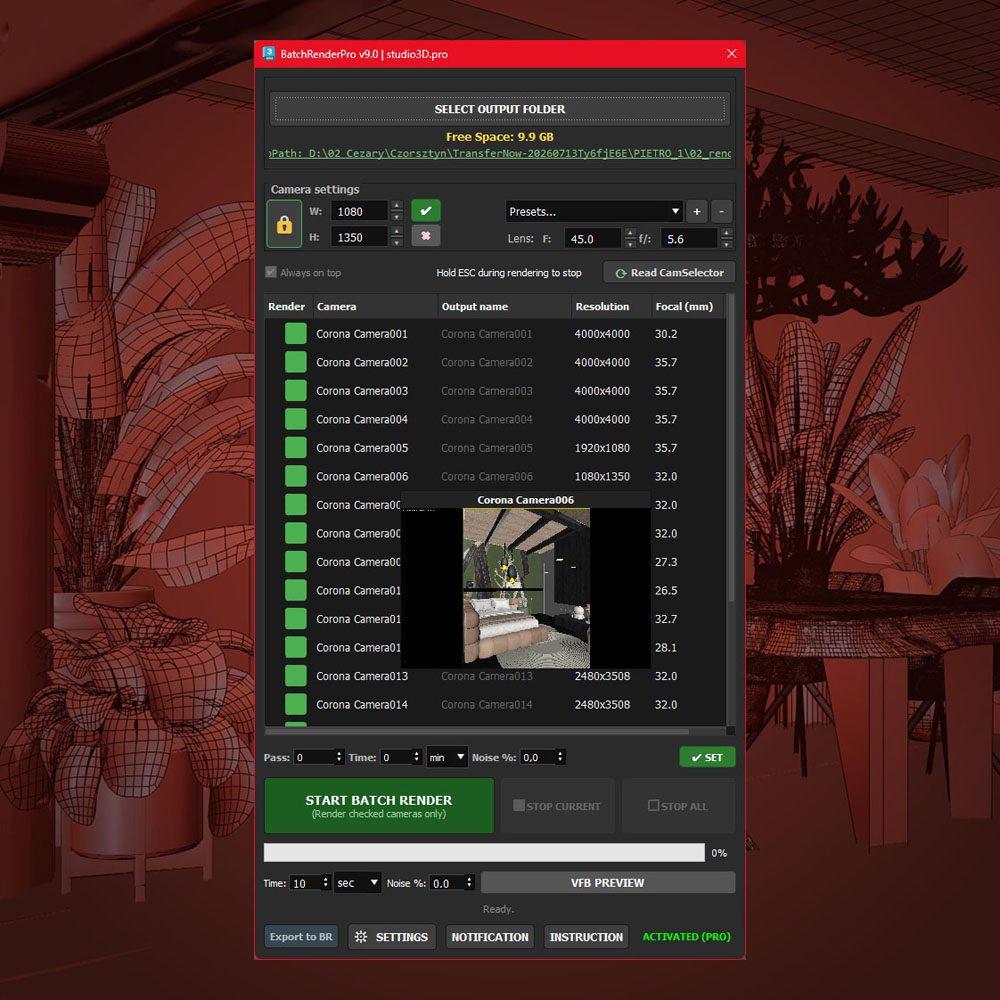Increase lens focal length stepper
Screen dimensions: 1000x1000
point(630,233)
